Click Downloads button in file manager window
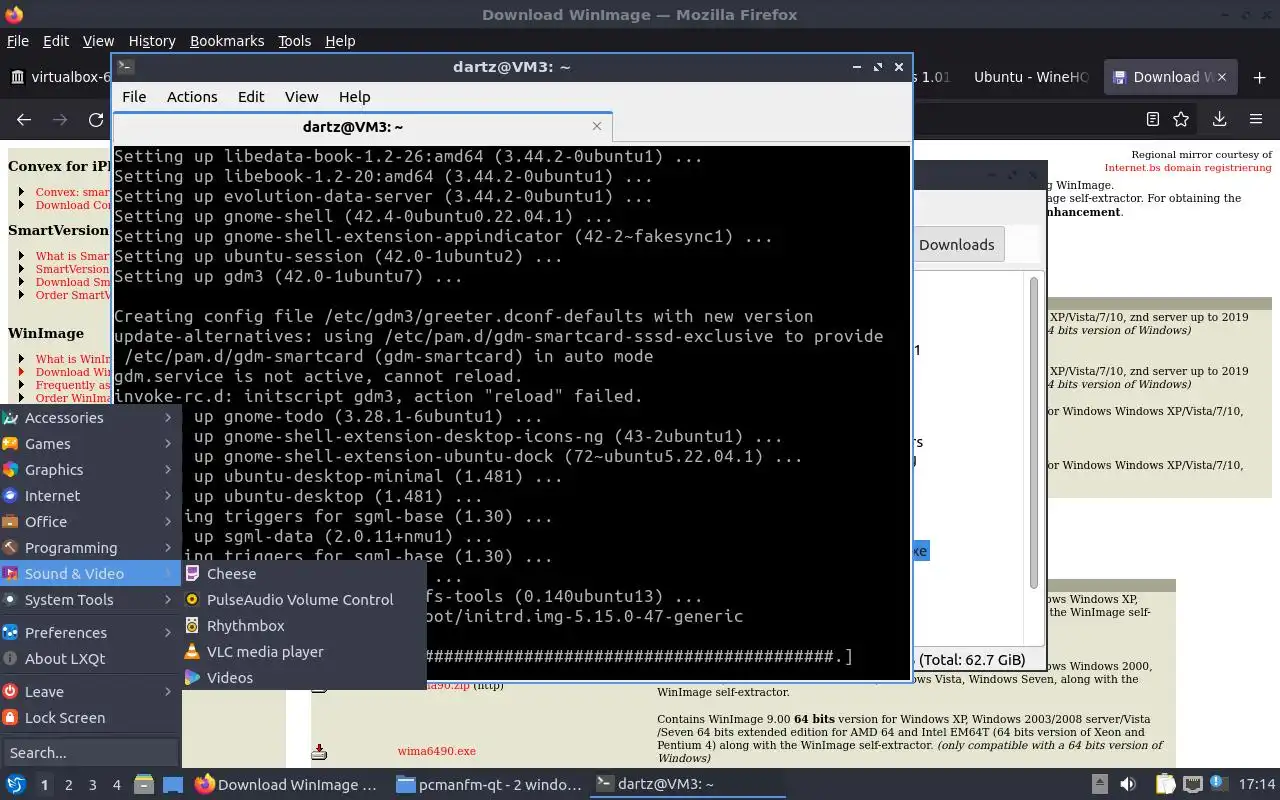This screenshot has height=800, width=1280. (x=956, y=244)
